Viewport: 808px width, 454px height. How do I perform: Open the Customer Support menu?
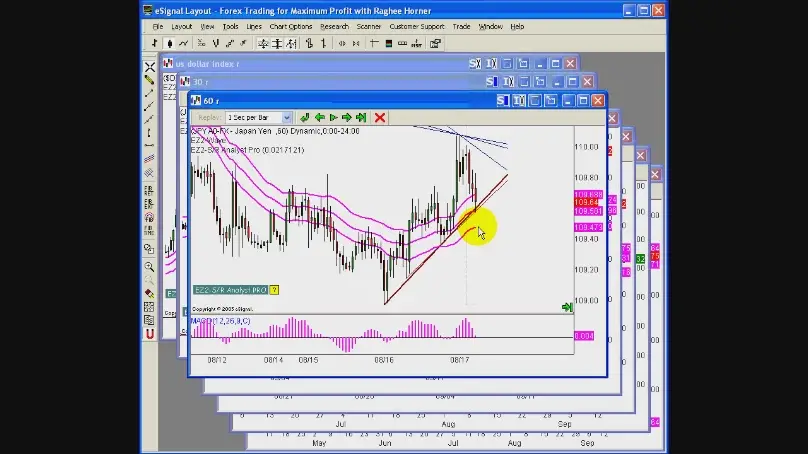(x=417, y=26)
